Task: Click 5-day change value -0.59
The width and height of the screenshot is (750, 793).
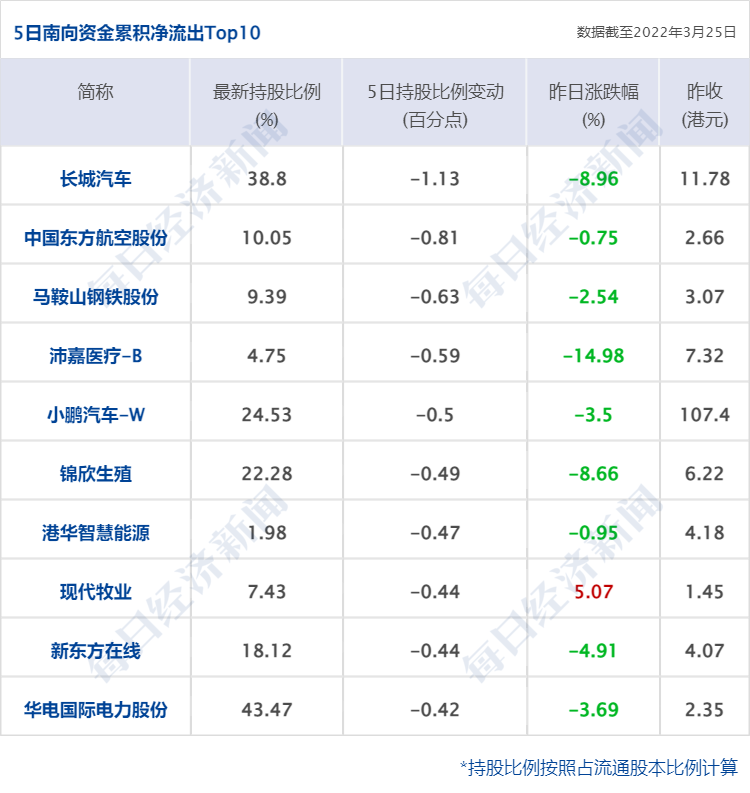Action: (435, 356)
